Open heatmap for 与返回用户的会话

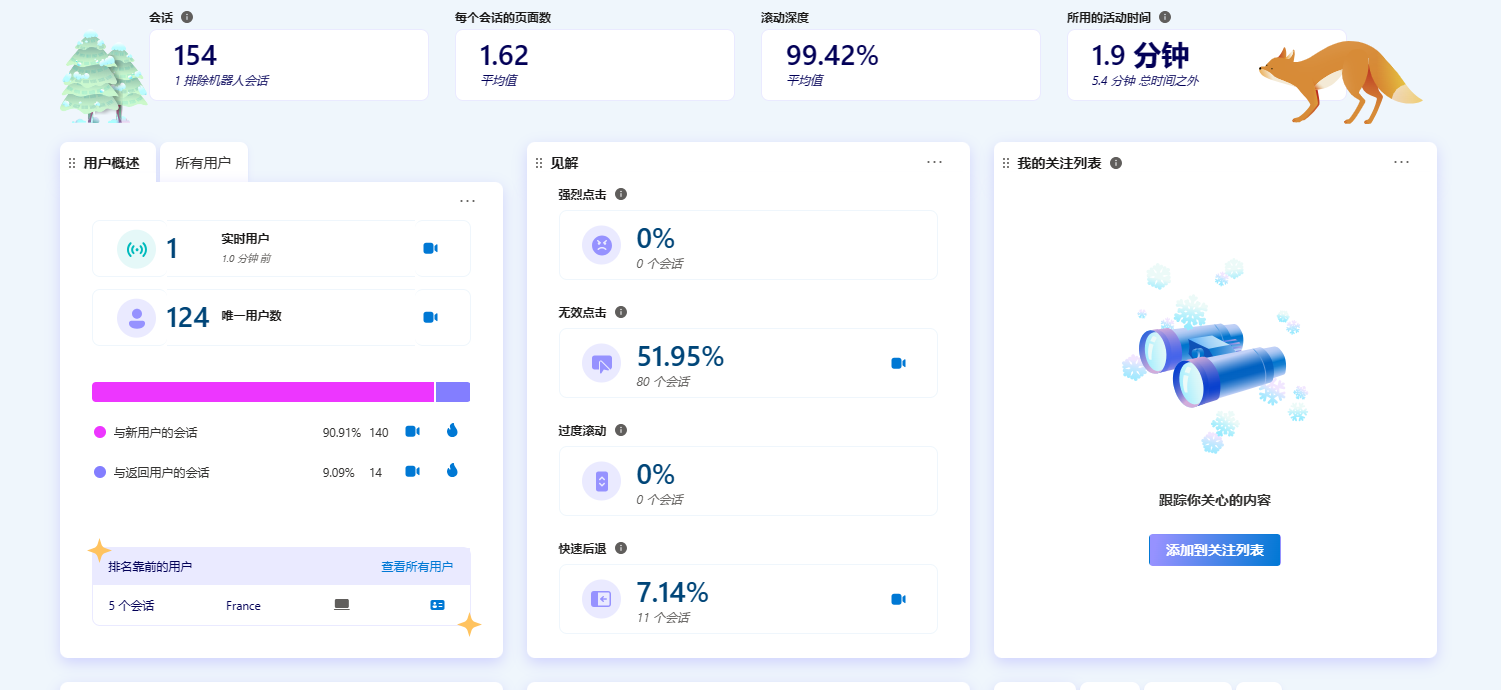pos(452,471)
